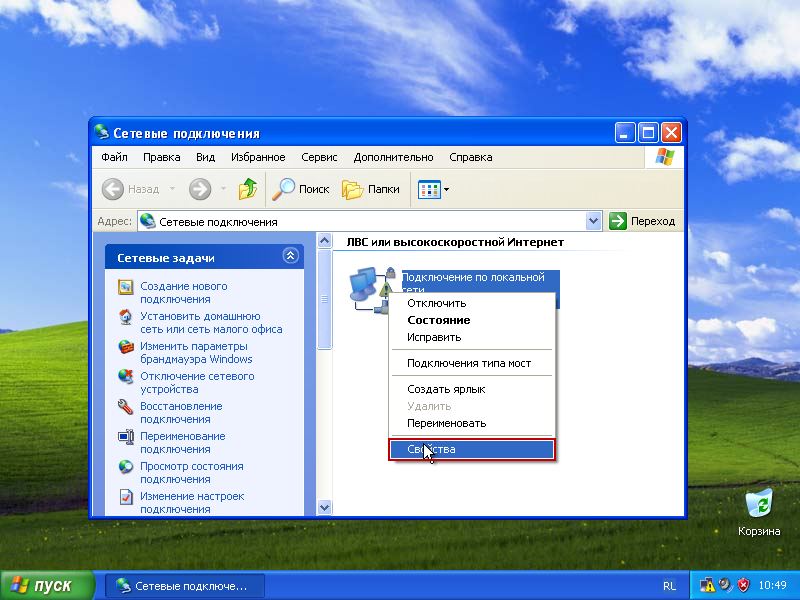Click the Back arrow icon in toolbar

pos(112,189)
